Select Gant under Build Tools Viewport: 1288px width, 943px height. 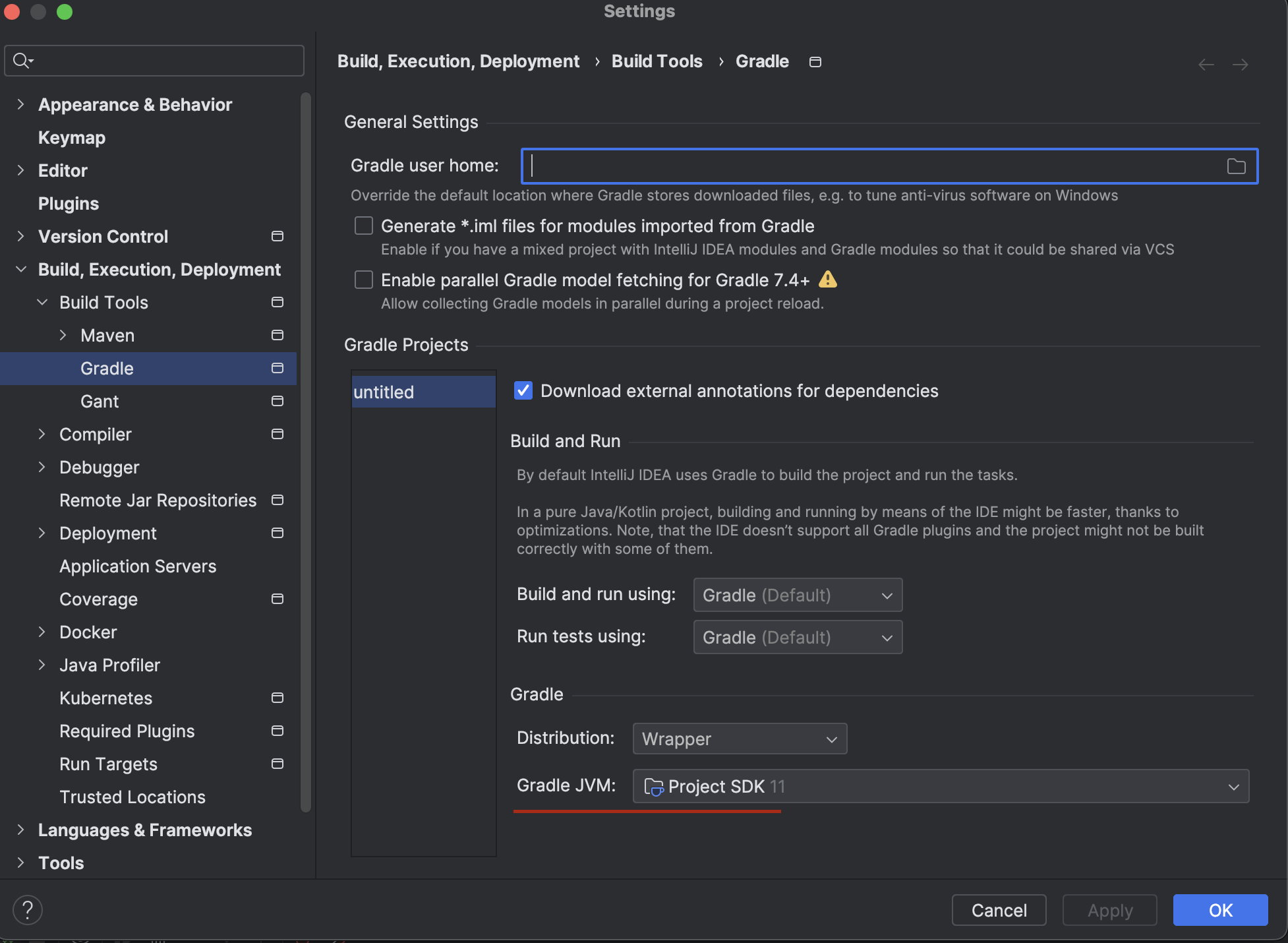coord(100,401)
